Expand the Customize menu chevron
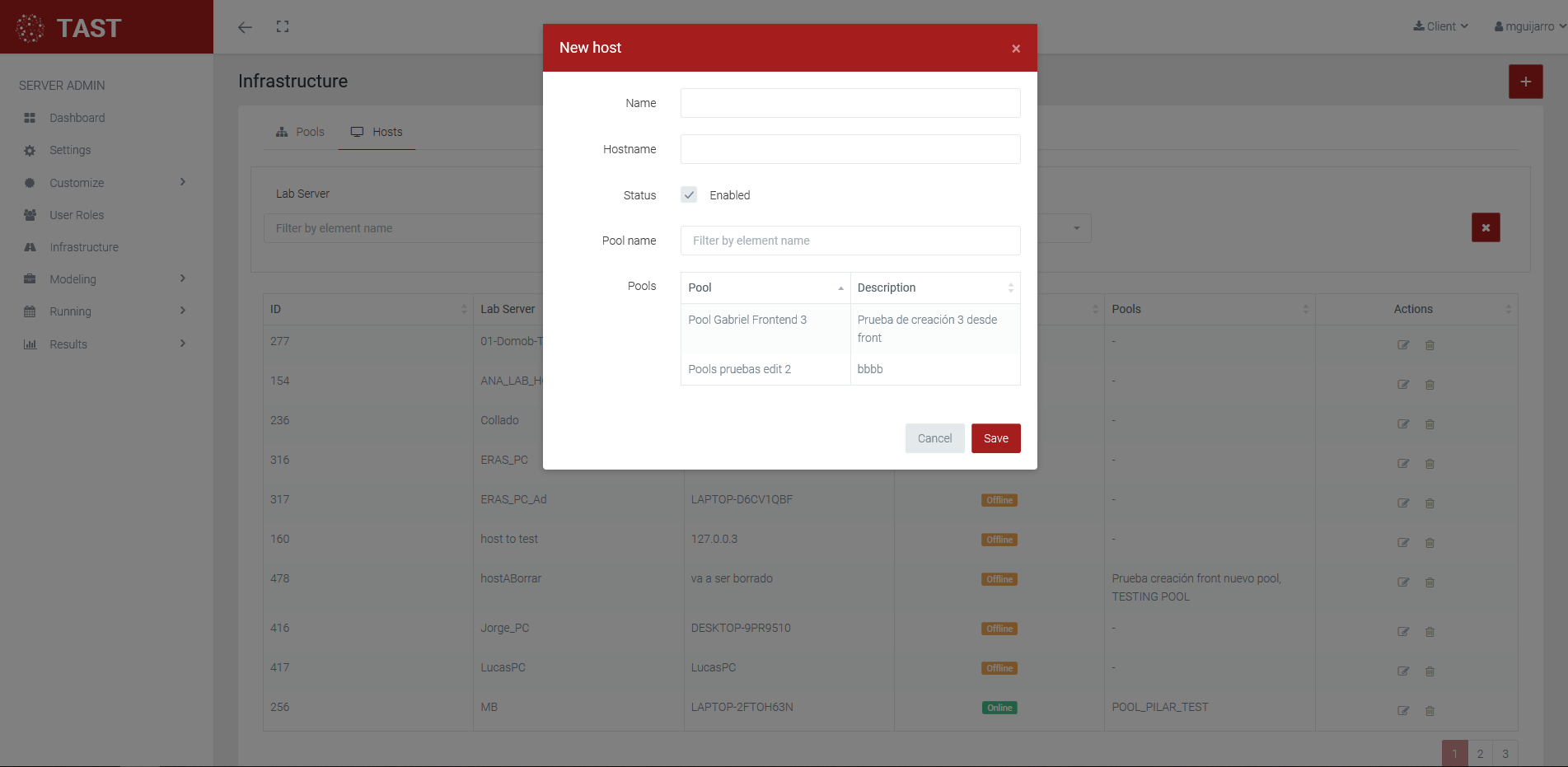1568x767 pixels. 183,182
